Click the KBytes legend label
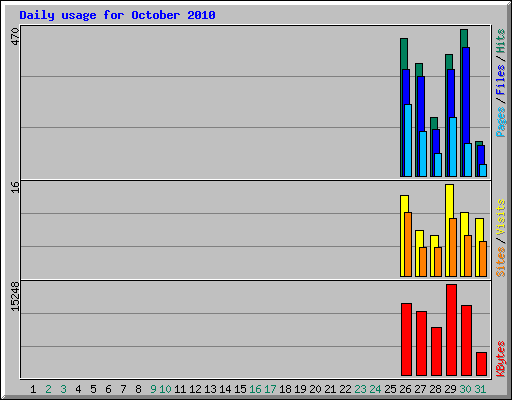This screenshot has width=512, height=400. pyautogui.click(x=500, y=359)
